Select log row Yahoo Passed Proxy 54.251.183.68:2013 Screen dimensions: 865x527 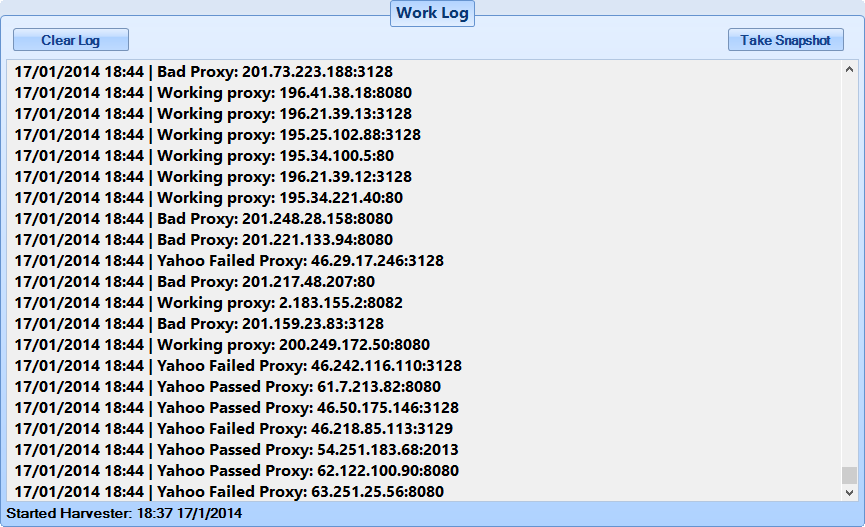click(237, 449)
